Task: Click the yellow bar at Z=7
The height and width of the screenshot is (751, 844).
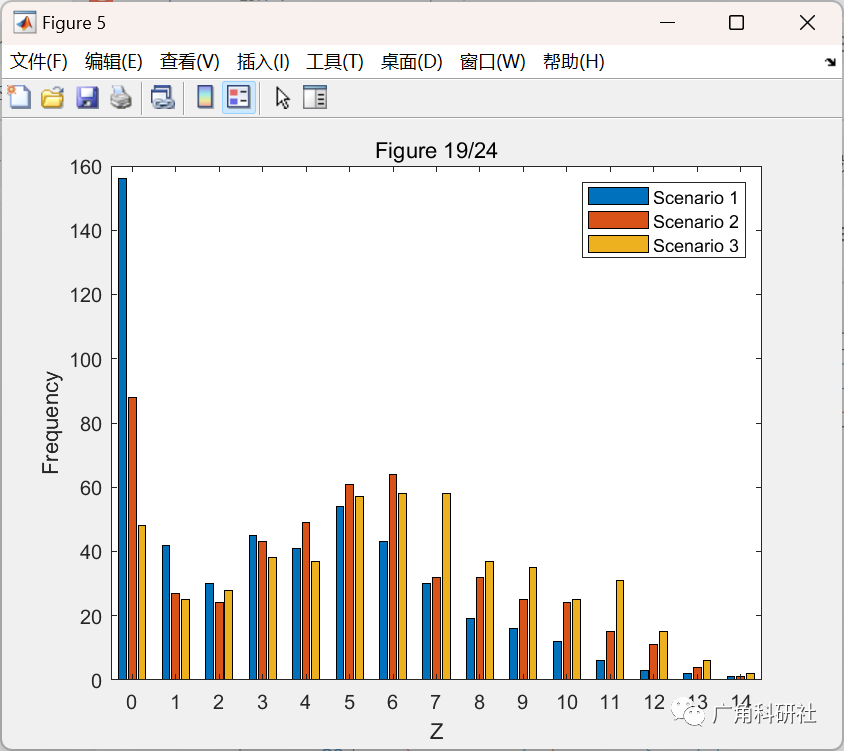Action: point(446,586)
